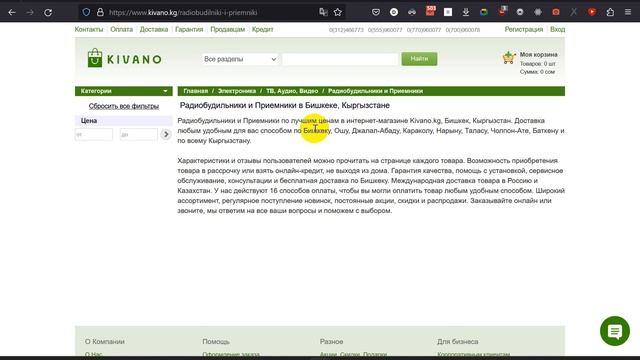Apply price filter with arrow button
640x360 pixels.
(x=166, y=134)
